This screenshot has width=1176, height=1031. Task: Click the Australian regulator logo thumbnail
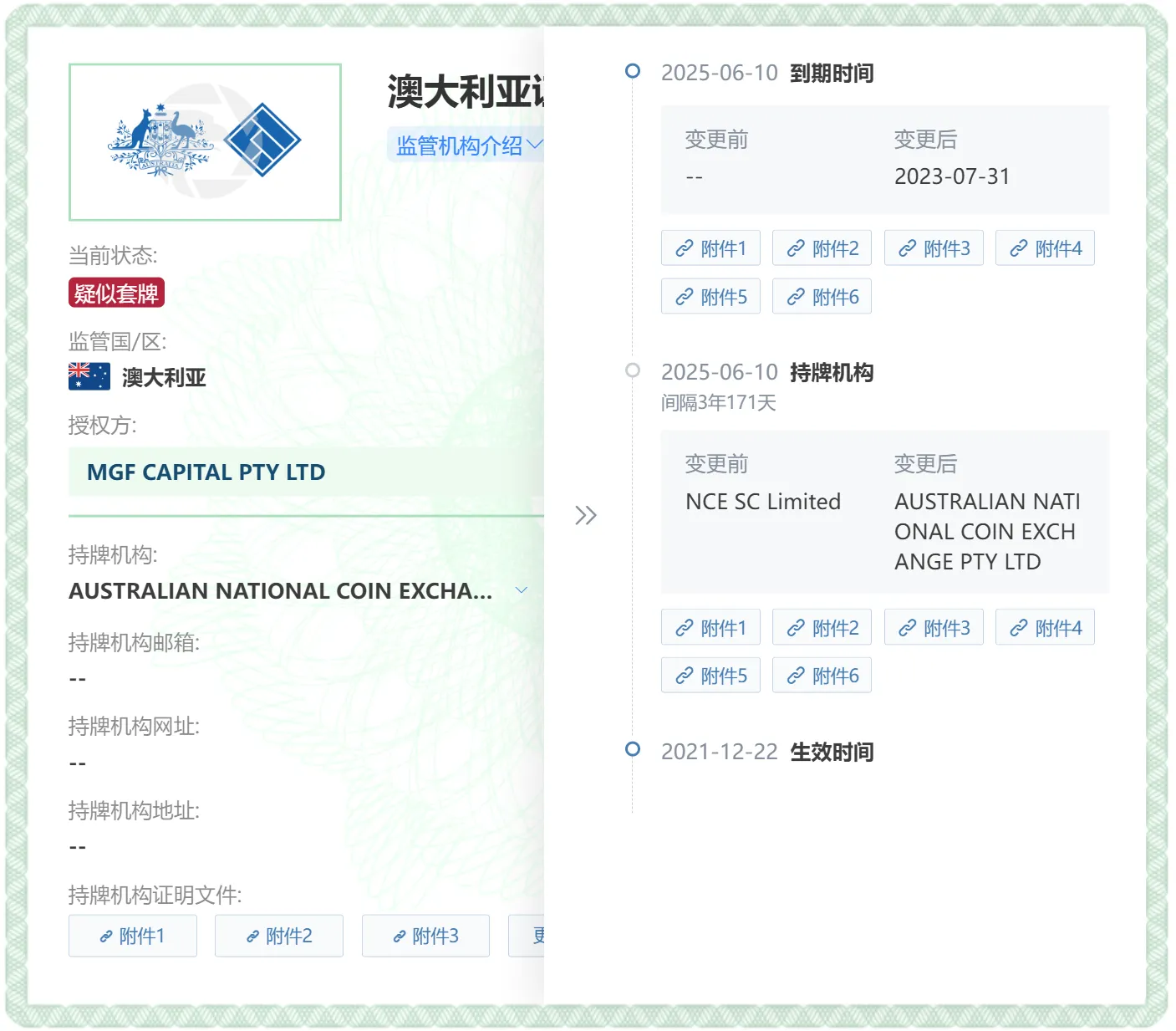click(x=205, y=142)
